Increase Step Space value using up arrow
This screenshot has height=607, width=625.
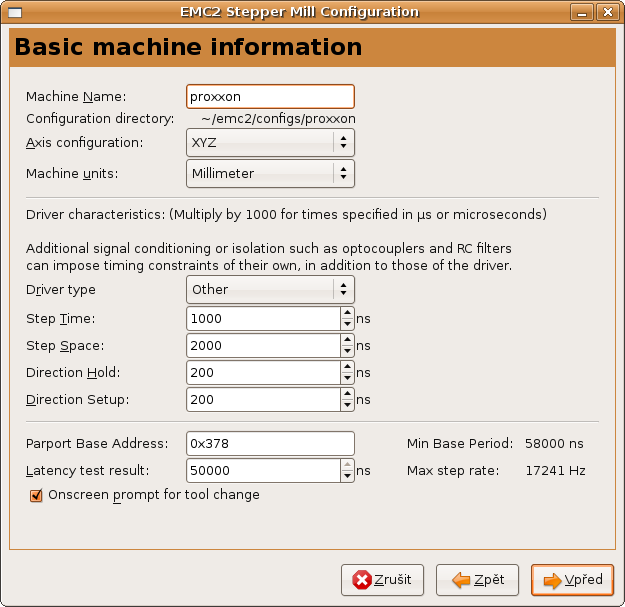[x=347, y=340]
